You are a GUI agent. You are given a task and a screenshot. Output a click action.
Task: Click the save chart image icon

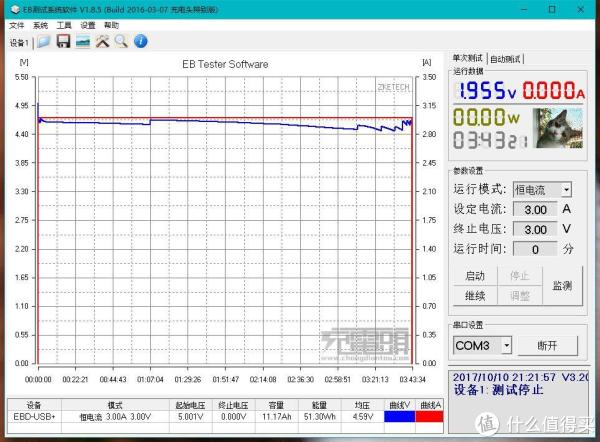point(83,42)
